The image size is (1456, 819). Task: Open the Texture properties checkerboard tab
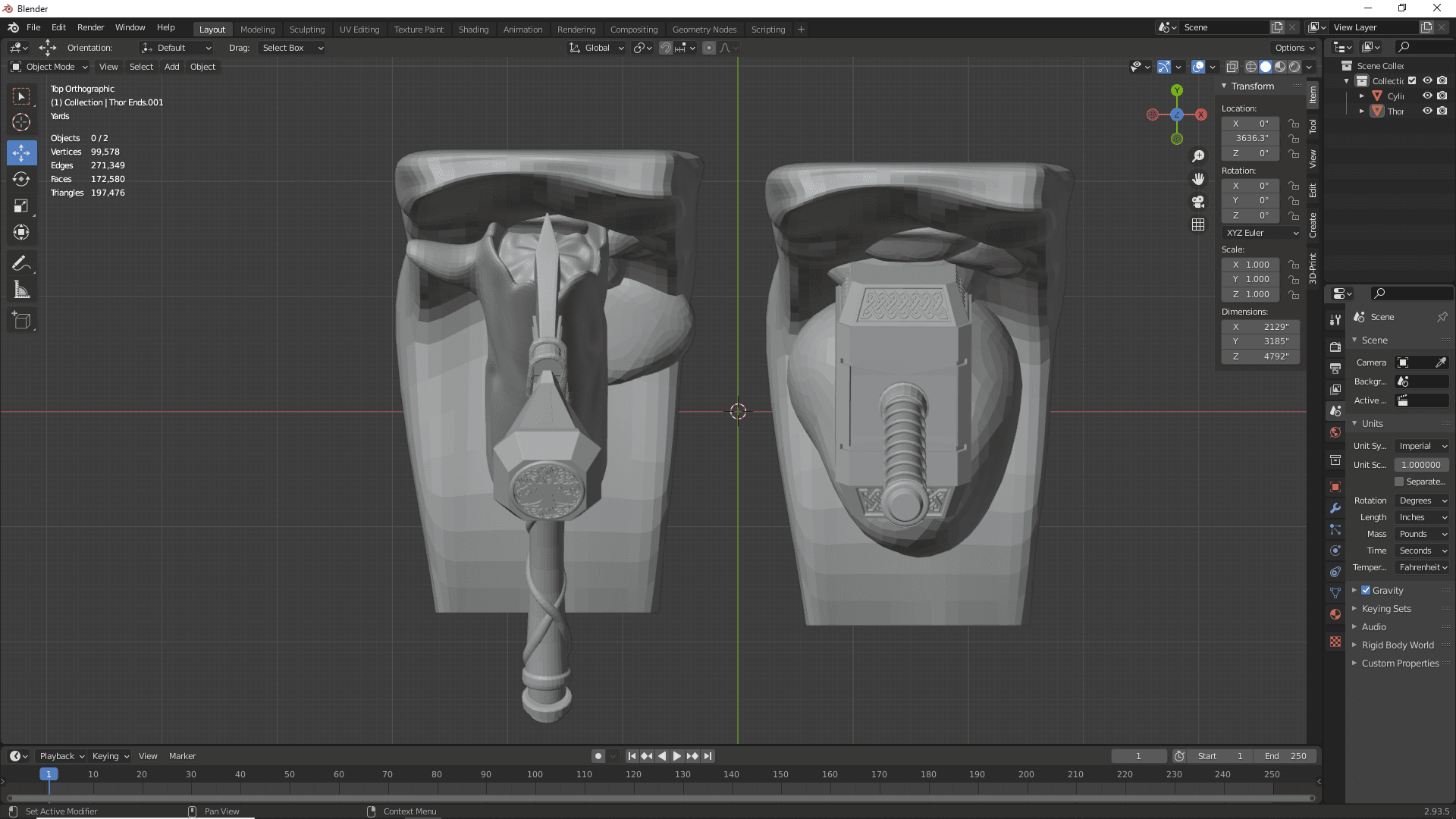1335,642
